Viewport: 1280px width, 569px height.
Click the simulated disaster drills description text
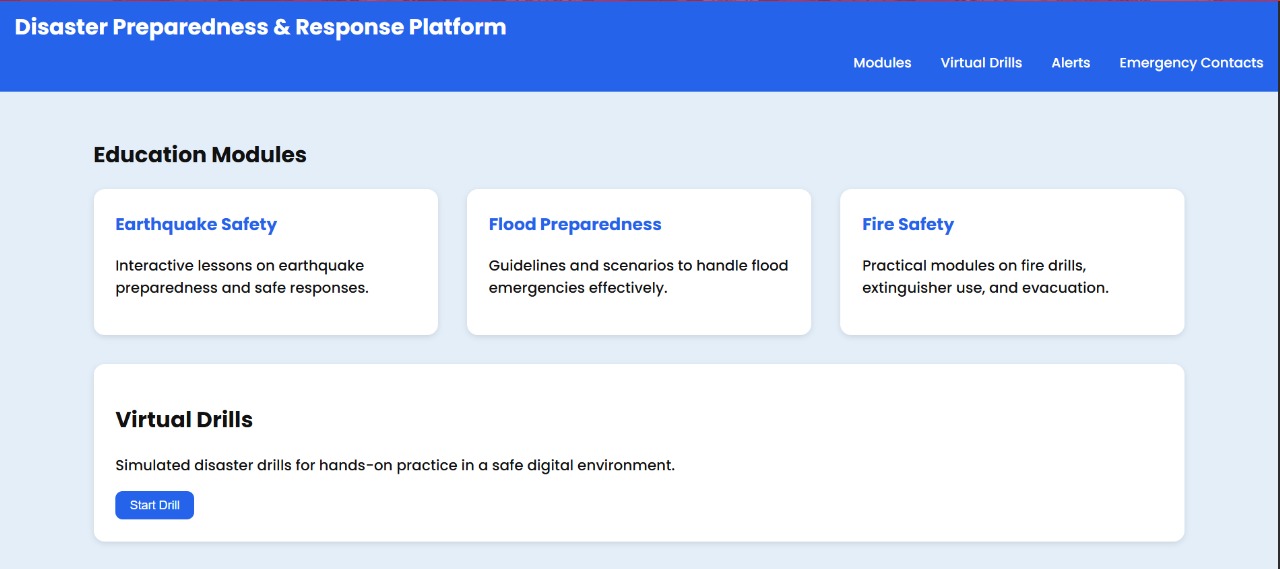click(395, 466)
